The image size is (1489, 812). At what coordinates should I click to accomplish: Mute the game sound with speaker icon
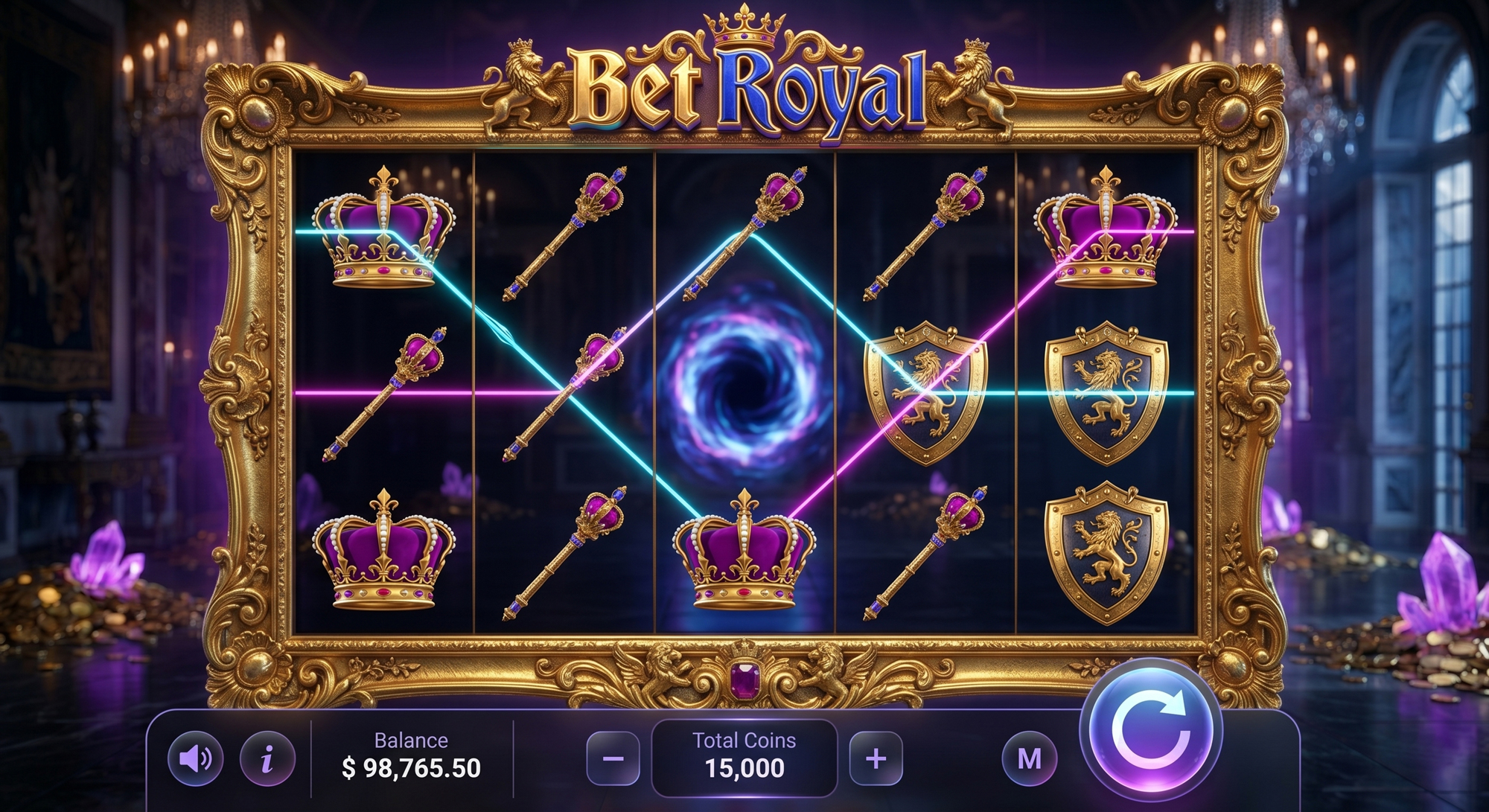[x=195, y=758]
